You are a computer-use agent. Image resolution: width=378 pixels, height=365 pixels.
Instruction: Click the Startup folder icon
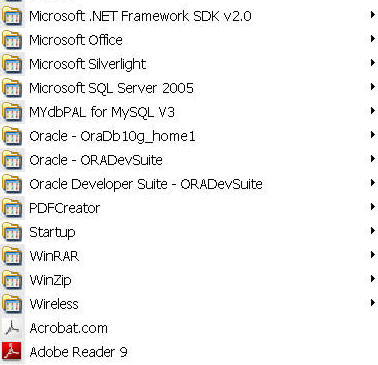click(12, 232)
